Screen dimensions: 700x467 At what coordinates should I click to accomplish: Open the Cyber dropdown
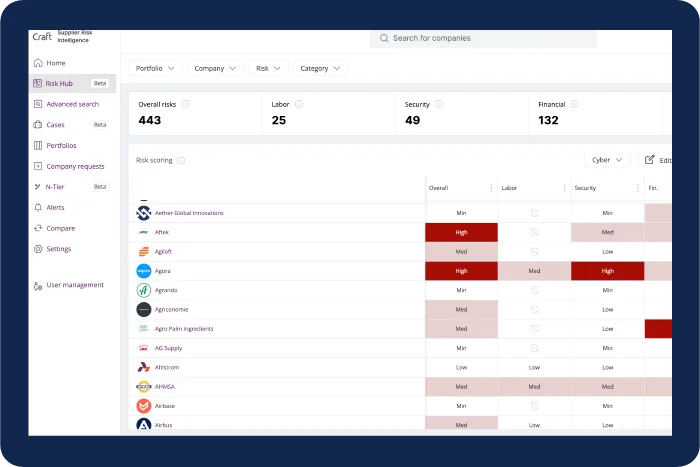607,160
